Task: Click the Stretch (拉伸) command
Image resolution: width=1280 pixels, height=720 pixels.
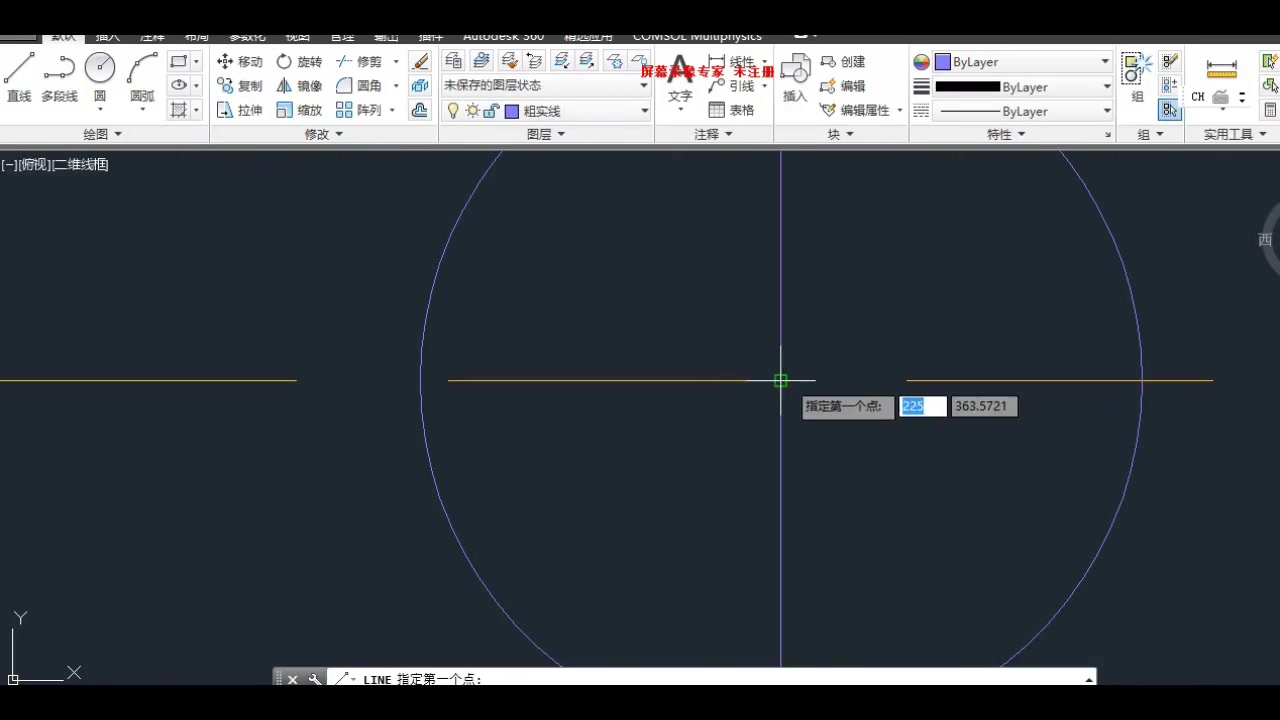Action: [x=240, y=110]
